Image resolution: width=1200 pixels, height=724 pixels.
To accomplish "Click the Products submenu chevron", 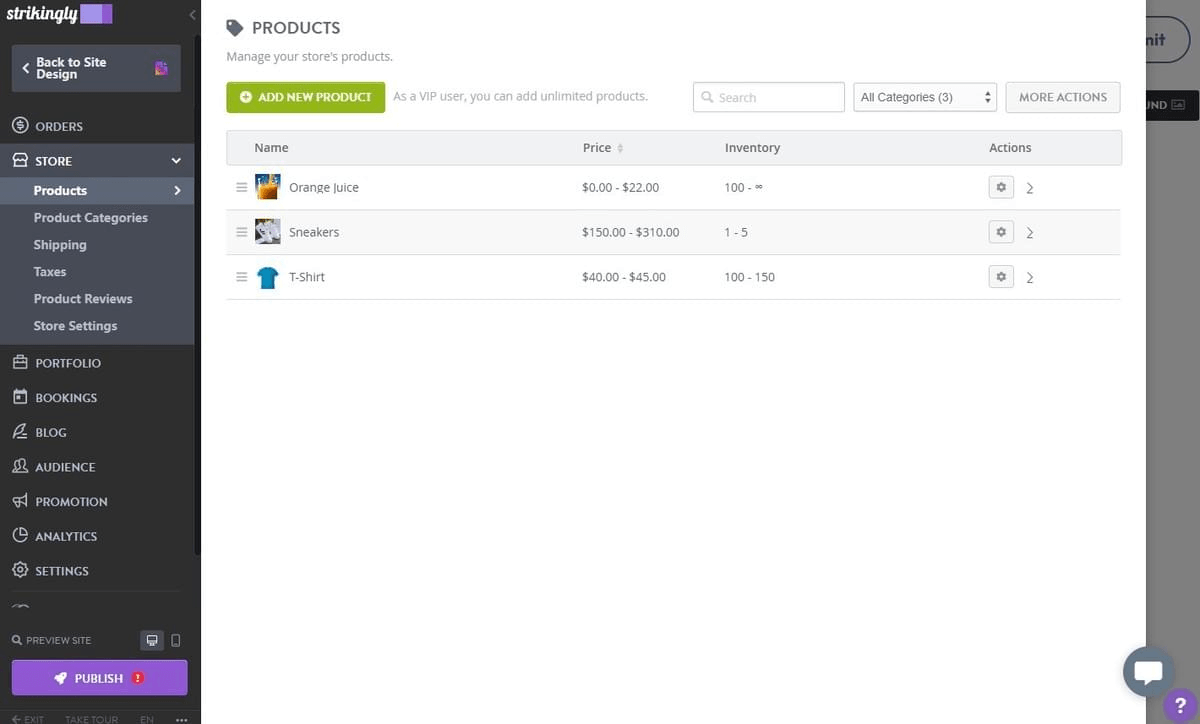I will pos(177,190).
